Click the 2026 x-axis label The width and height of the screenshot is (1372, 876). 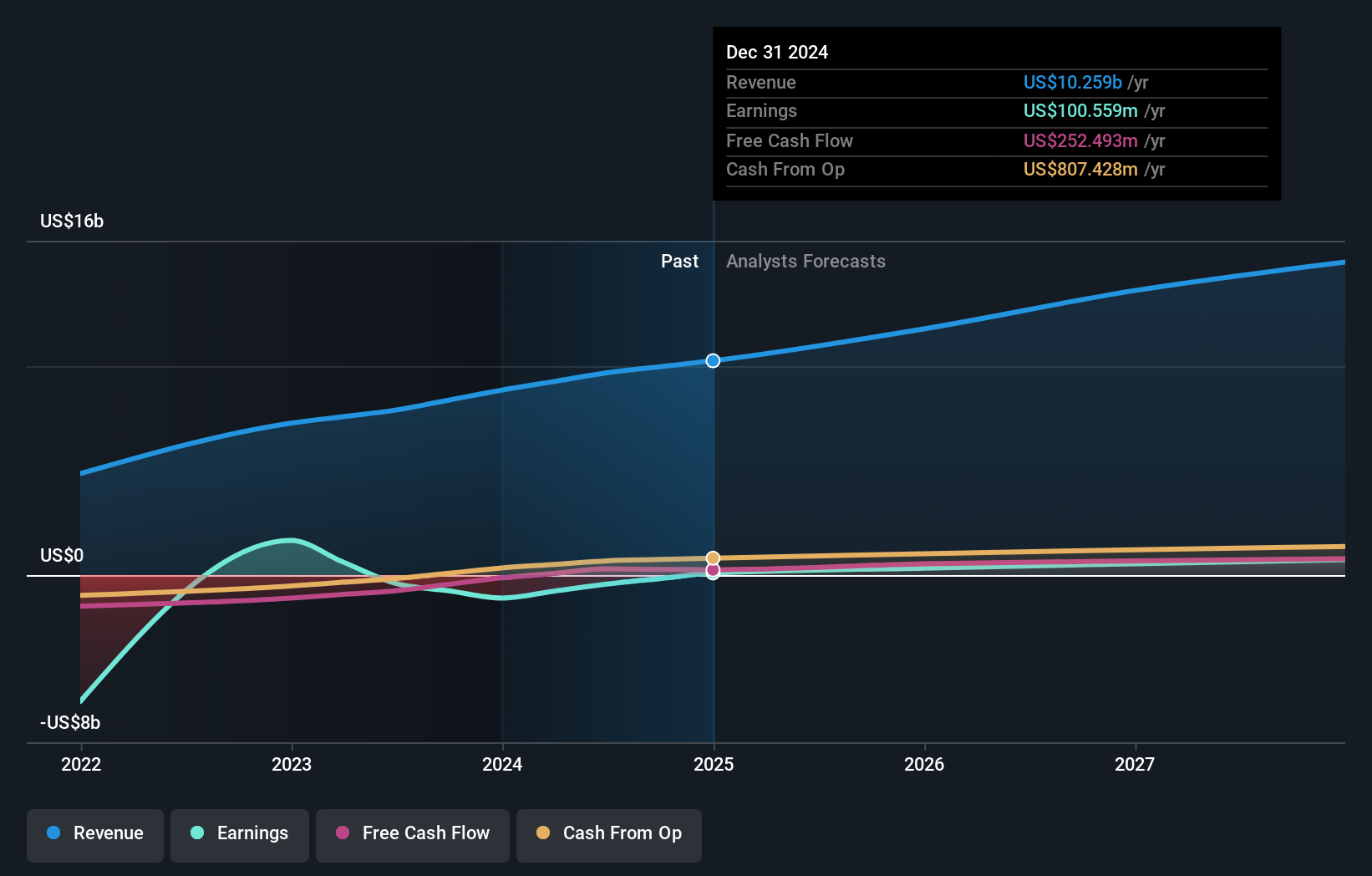924,764
